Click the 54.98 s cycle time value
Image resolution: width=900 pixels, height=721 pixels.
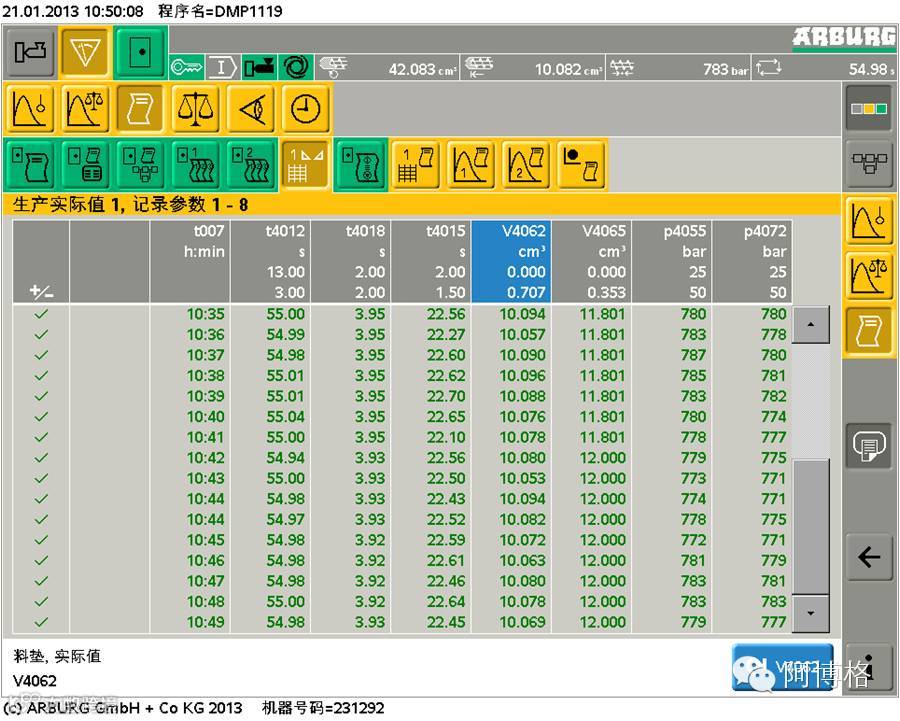click(x=871, y=69)
